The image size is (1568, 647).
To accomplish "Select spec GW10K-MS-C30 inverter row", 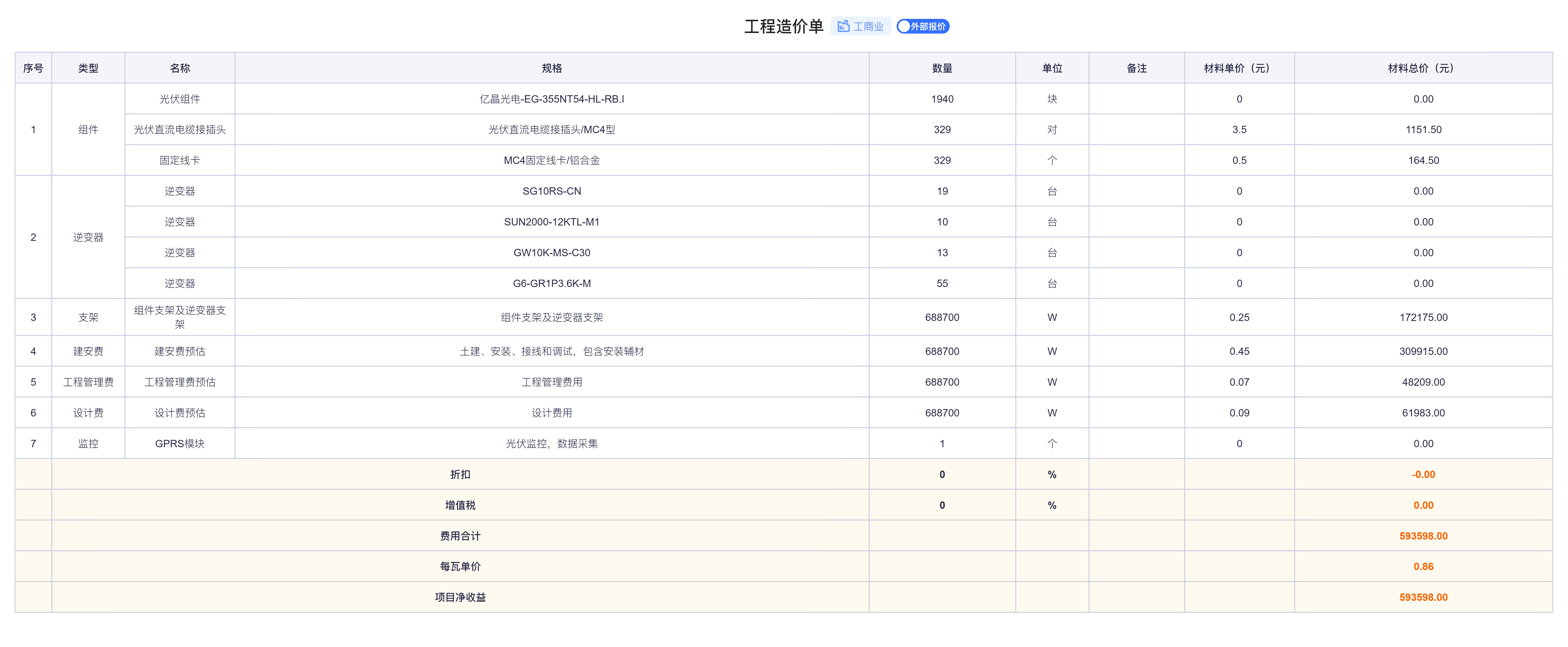I will 551,253.
